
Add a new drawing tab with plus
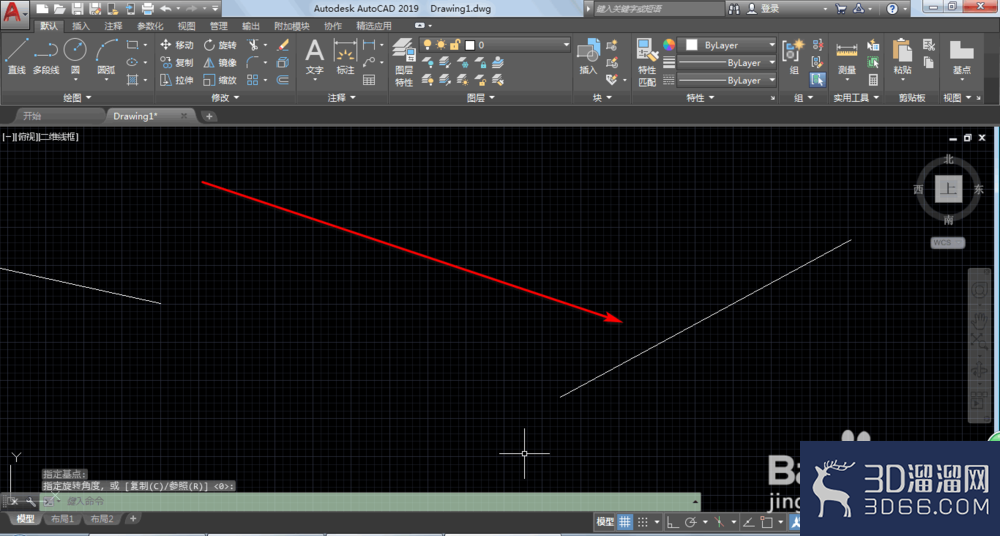click(x=209, y=116)
